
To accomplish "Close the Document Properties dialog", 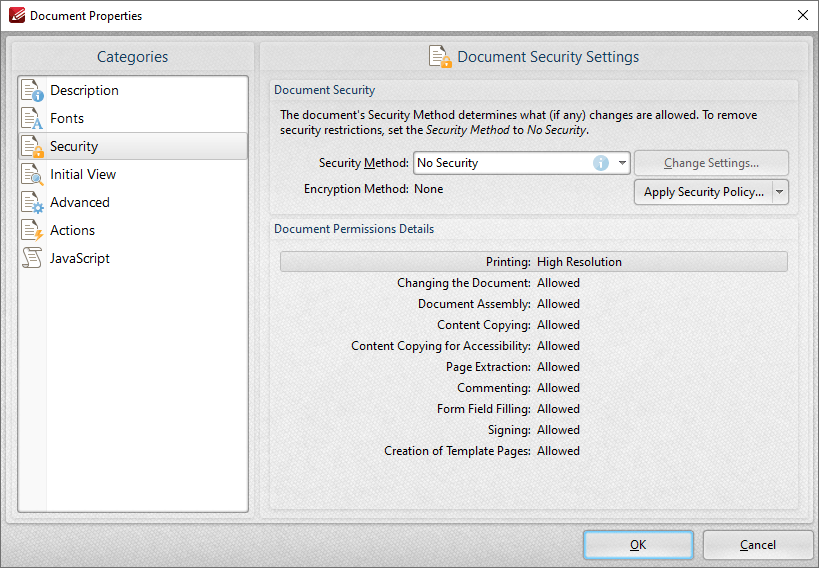I will (803, 15).
